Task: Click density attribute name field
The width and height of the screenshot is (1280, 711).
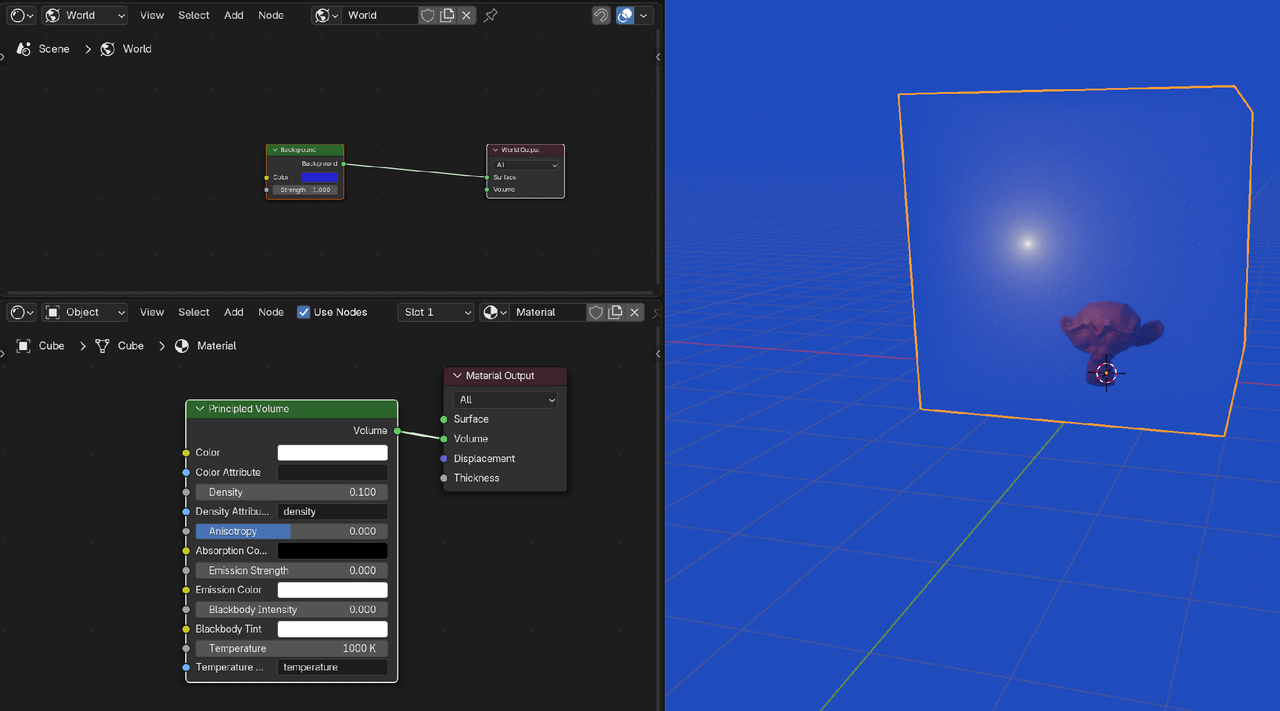Action: [x=332, y=511]
